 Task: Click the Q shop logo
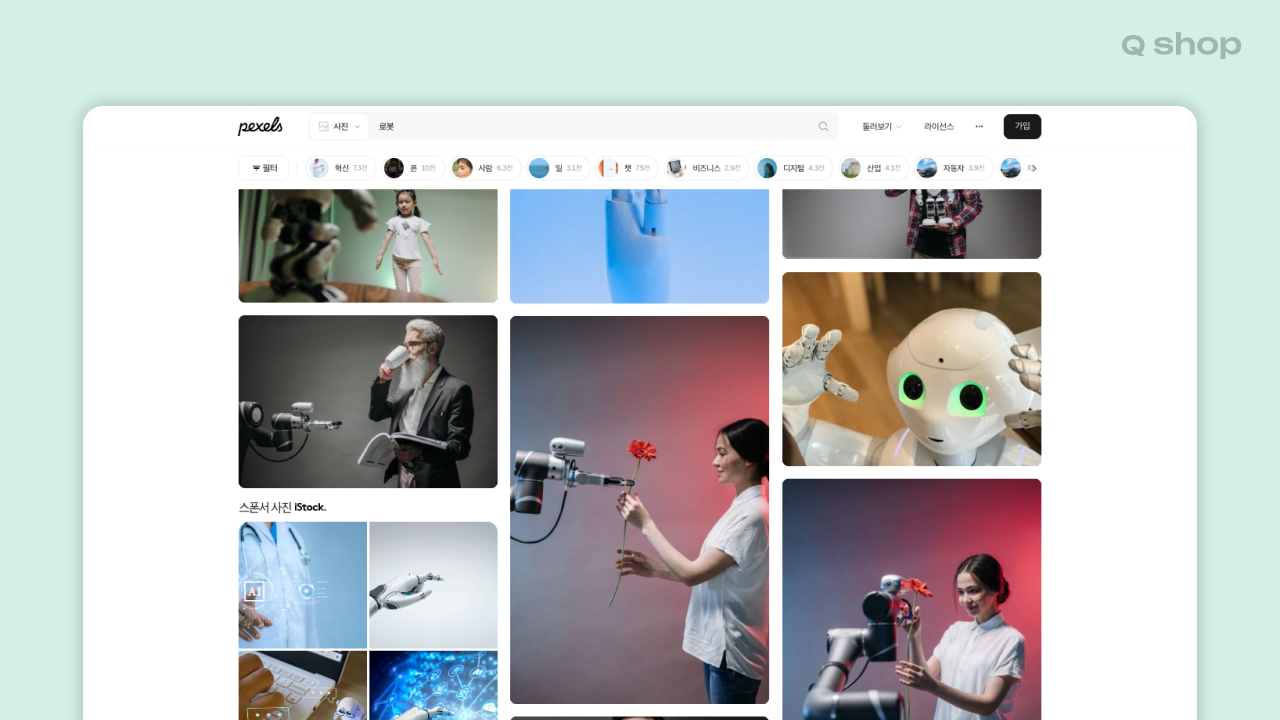(x=1181, y=45)
